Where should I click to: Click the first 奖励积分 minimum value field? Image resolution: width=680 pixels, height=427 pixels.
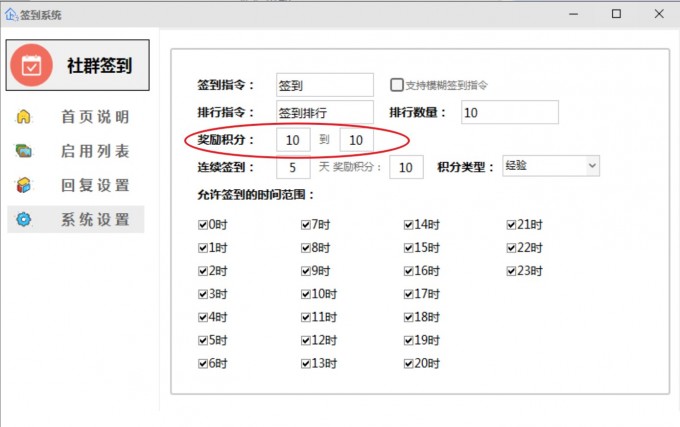293,140
